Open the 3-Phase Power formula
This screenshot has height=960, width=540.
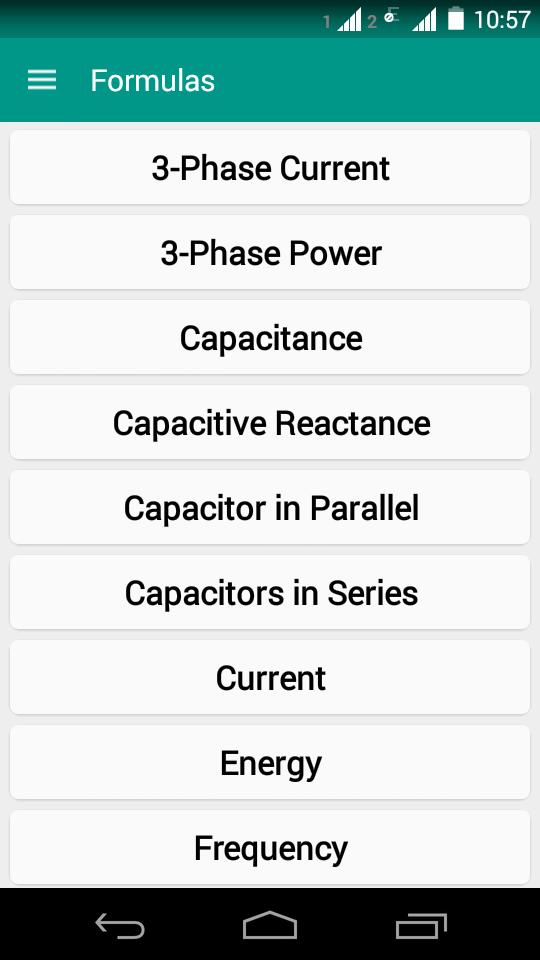point(270,252)
